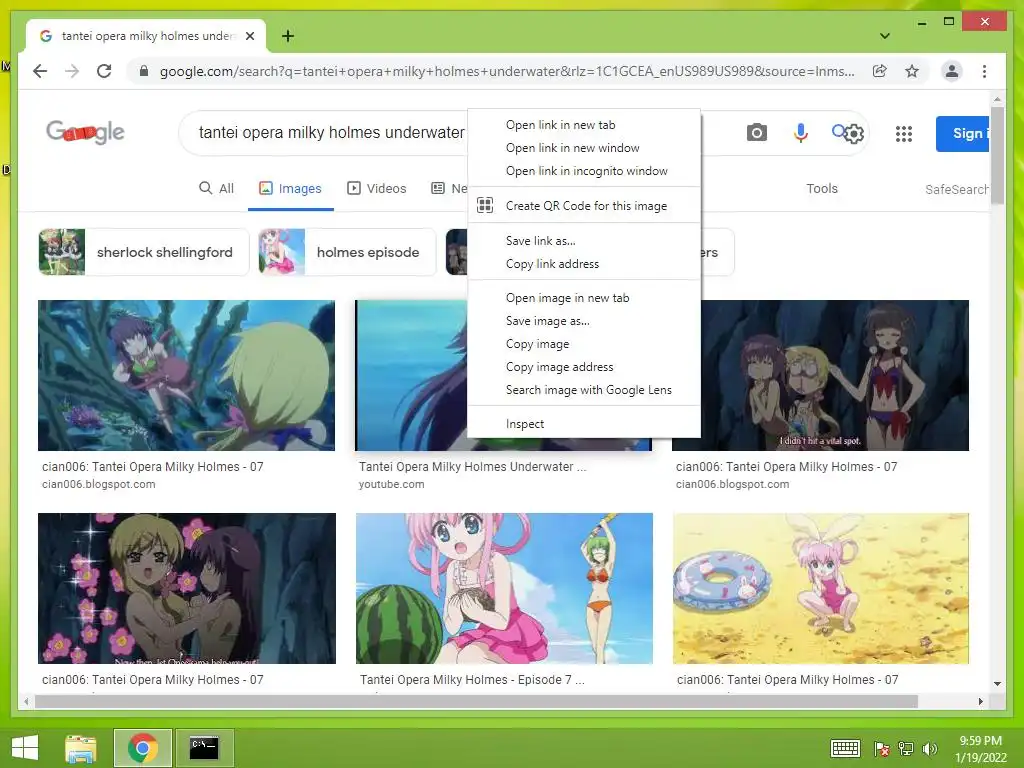
Task: Click the Chrome taskbar icon
Action: pos(142,748)
